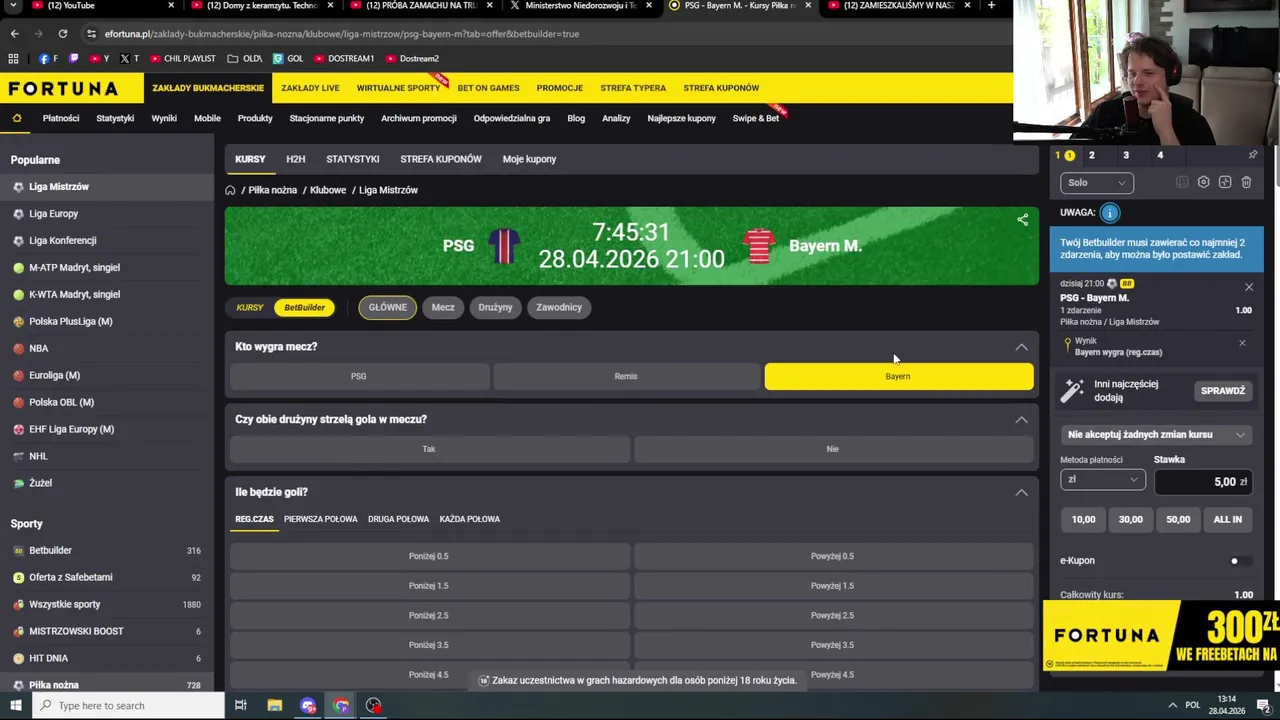The image size is (1280, 720).
Task: Open betslip settings gear icon
Action: click(1203, 182)
